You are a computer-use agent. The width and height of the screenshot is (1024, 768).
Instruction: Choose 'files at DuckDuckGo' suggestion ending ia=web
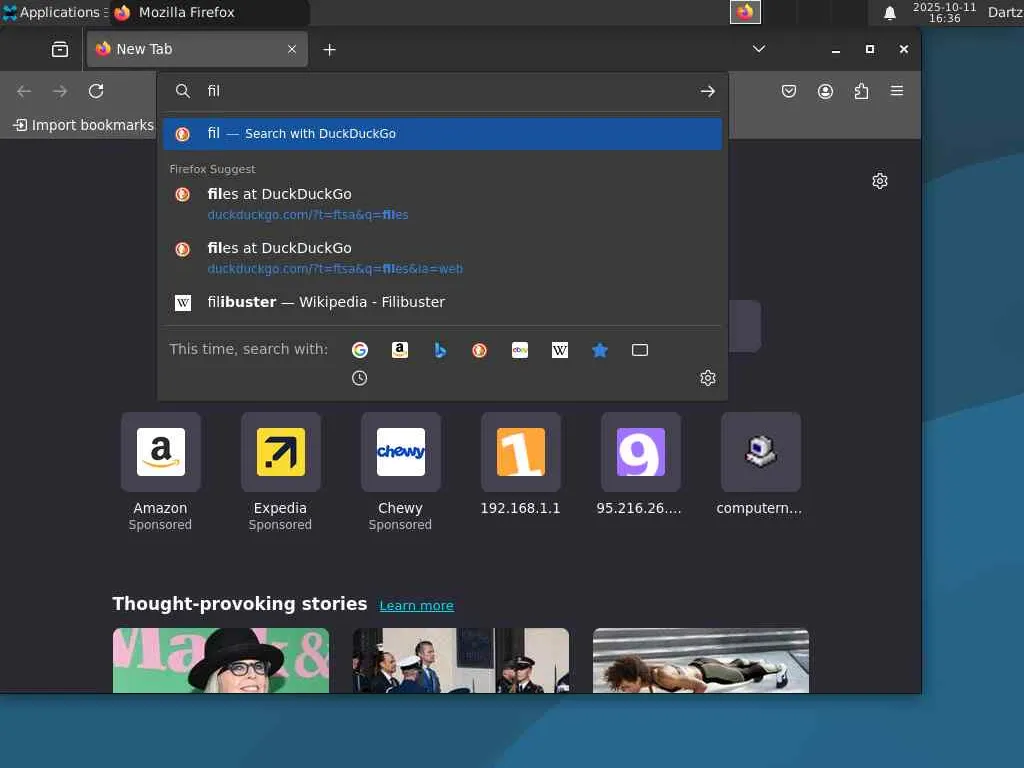[x=443, y=258]
